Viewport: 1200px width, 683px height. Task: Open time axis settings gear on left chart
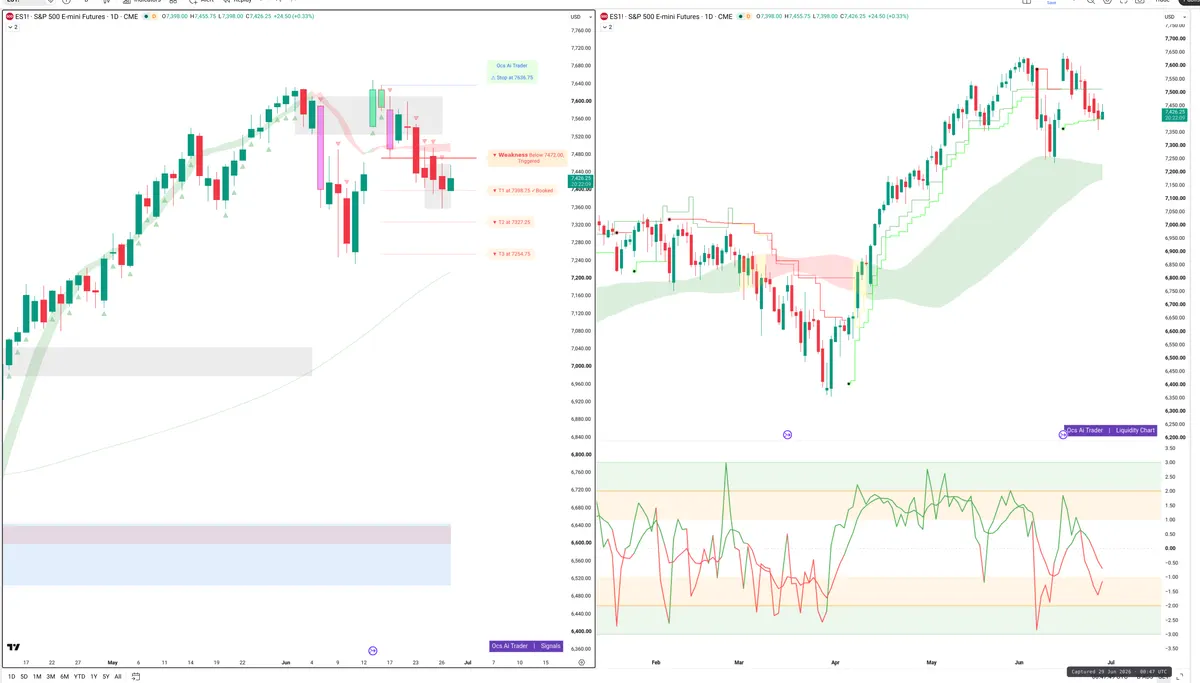pyautogui.click(x=581, y=663)
